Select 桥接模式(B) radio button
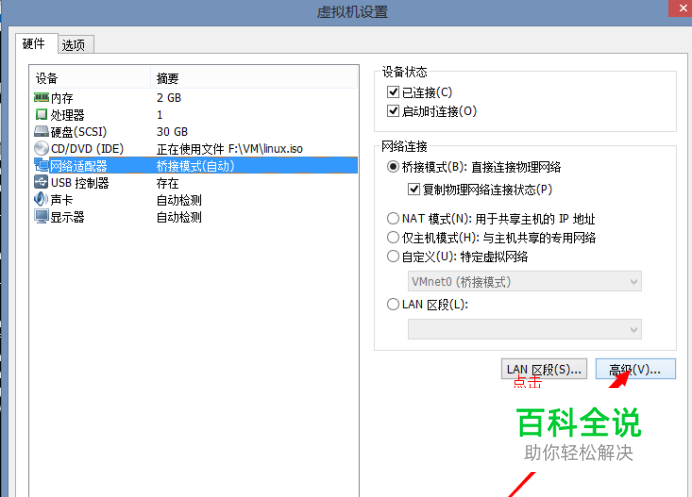 [393, 167]
